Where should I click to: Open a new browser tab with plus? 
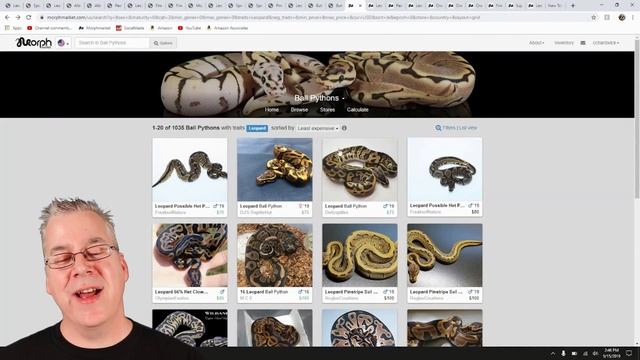[573, 6]
